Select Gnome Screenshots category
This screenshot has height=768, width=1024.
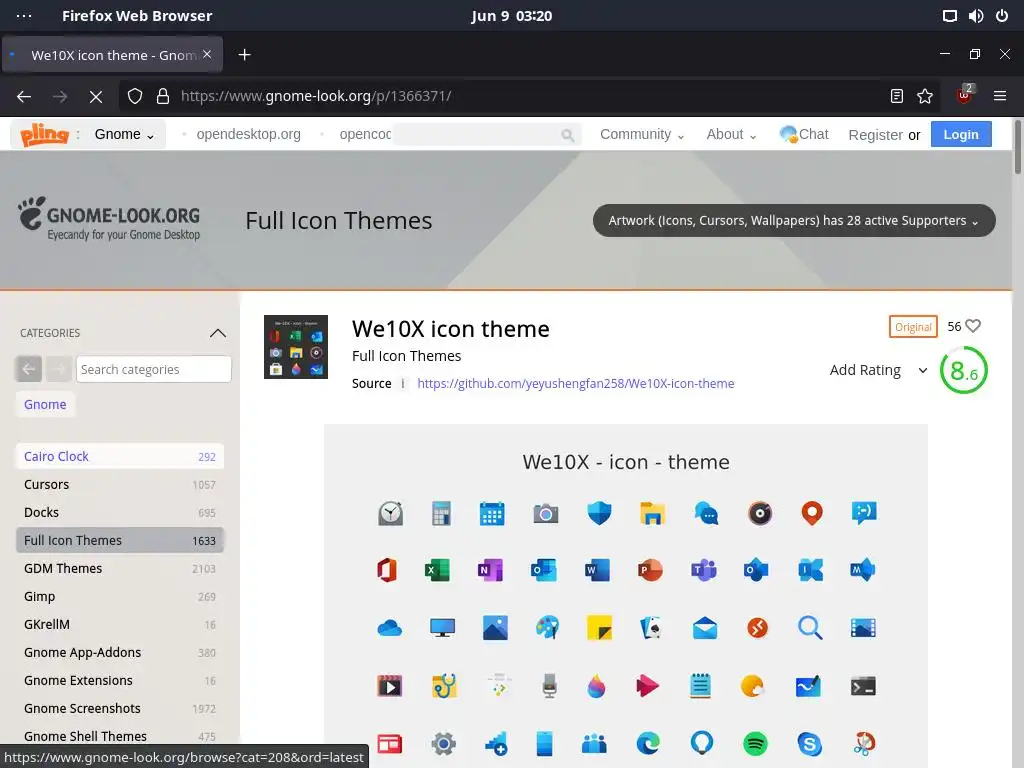coord(120,709)
